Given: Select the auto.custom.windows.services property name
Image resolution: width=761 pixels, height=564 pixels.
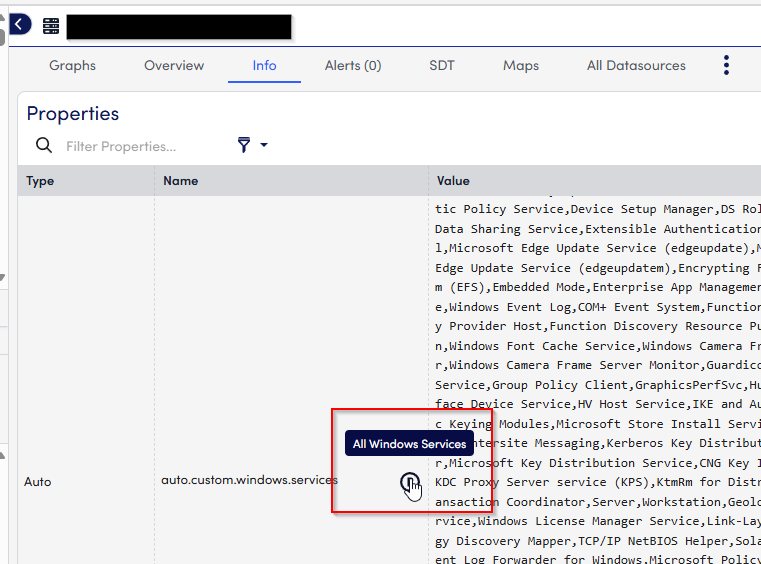Looking at the screenshot, I should pyautogui.click(x=249, y=480).
